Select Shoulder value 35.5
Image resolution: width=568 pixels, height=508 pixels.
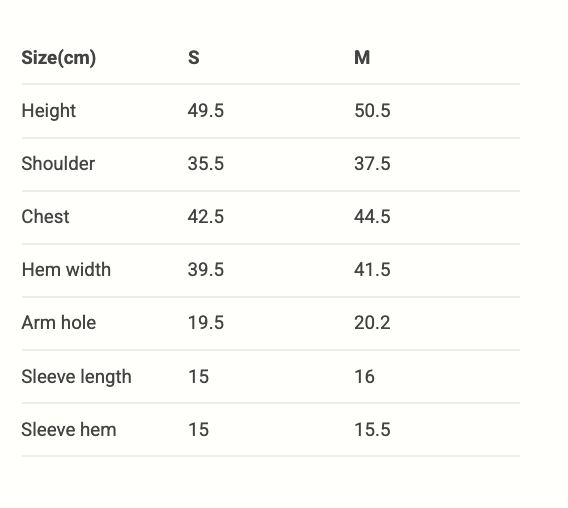pyautogui.click(x=206, y=163)
